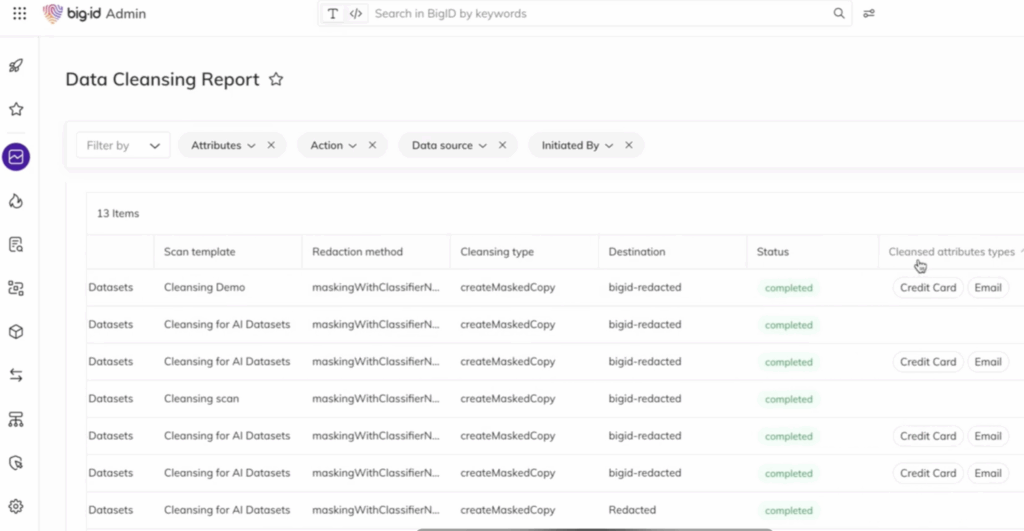The image size is (1024, 531).
Task: Expand the Data source filter dropdown
Action: click(449, 145)
